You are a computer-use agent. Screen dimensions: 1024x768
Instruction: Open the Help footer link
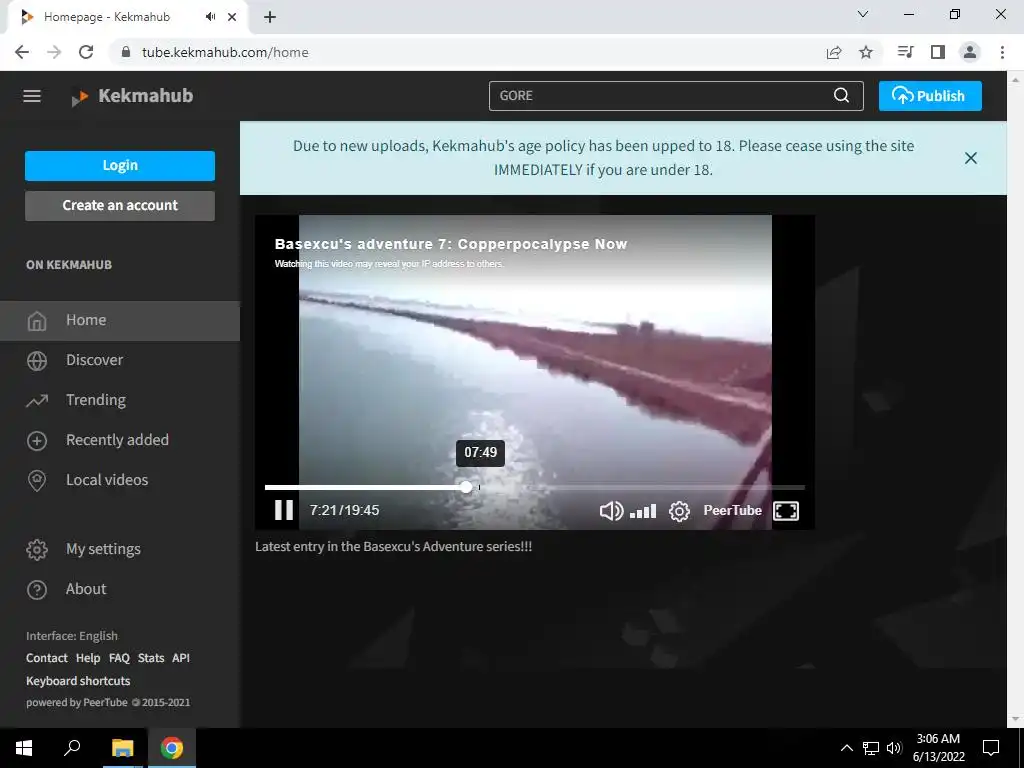click(x=88, y=658)
